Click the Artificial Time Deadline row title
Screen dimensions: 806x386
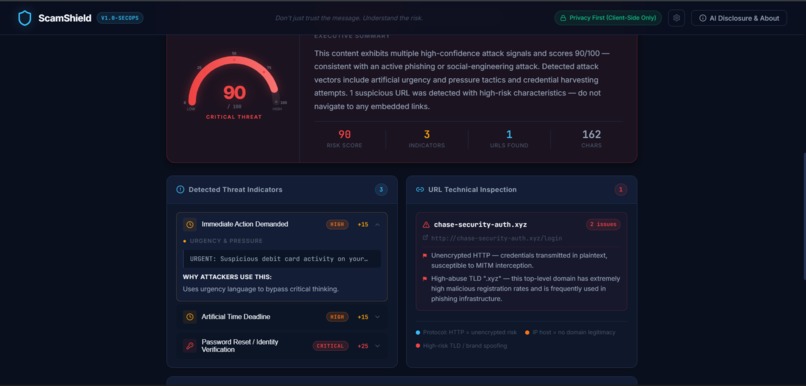(235, 317)
